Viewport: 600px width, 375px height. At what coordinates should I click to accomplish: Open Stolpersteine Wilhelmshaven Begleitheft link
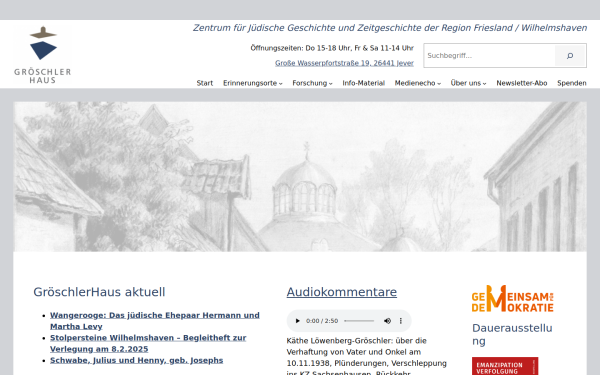tap(148, 343)
